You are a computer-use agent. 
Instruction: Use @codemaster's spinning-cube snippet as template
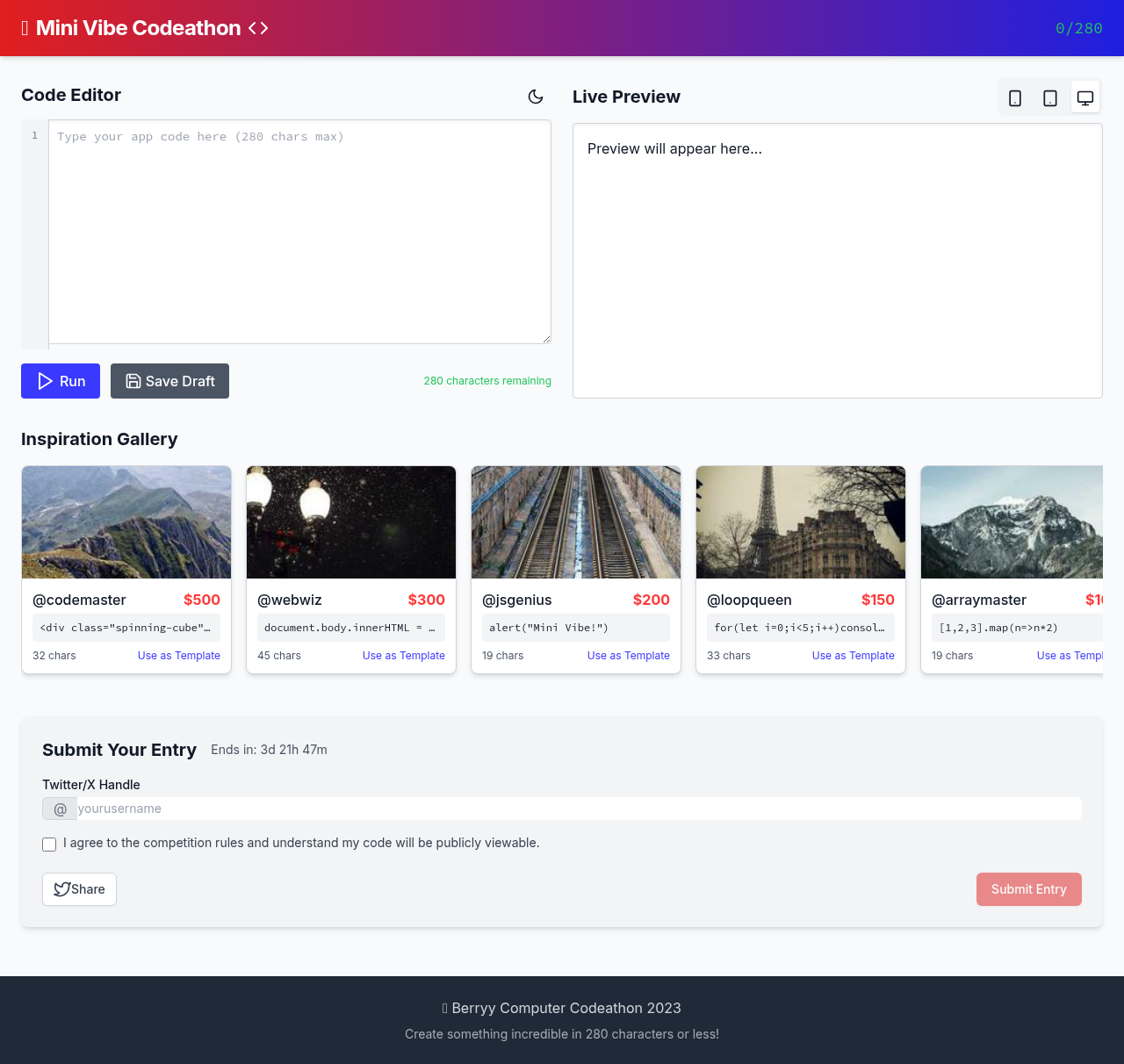point(178,656)
